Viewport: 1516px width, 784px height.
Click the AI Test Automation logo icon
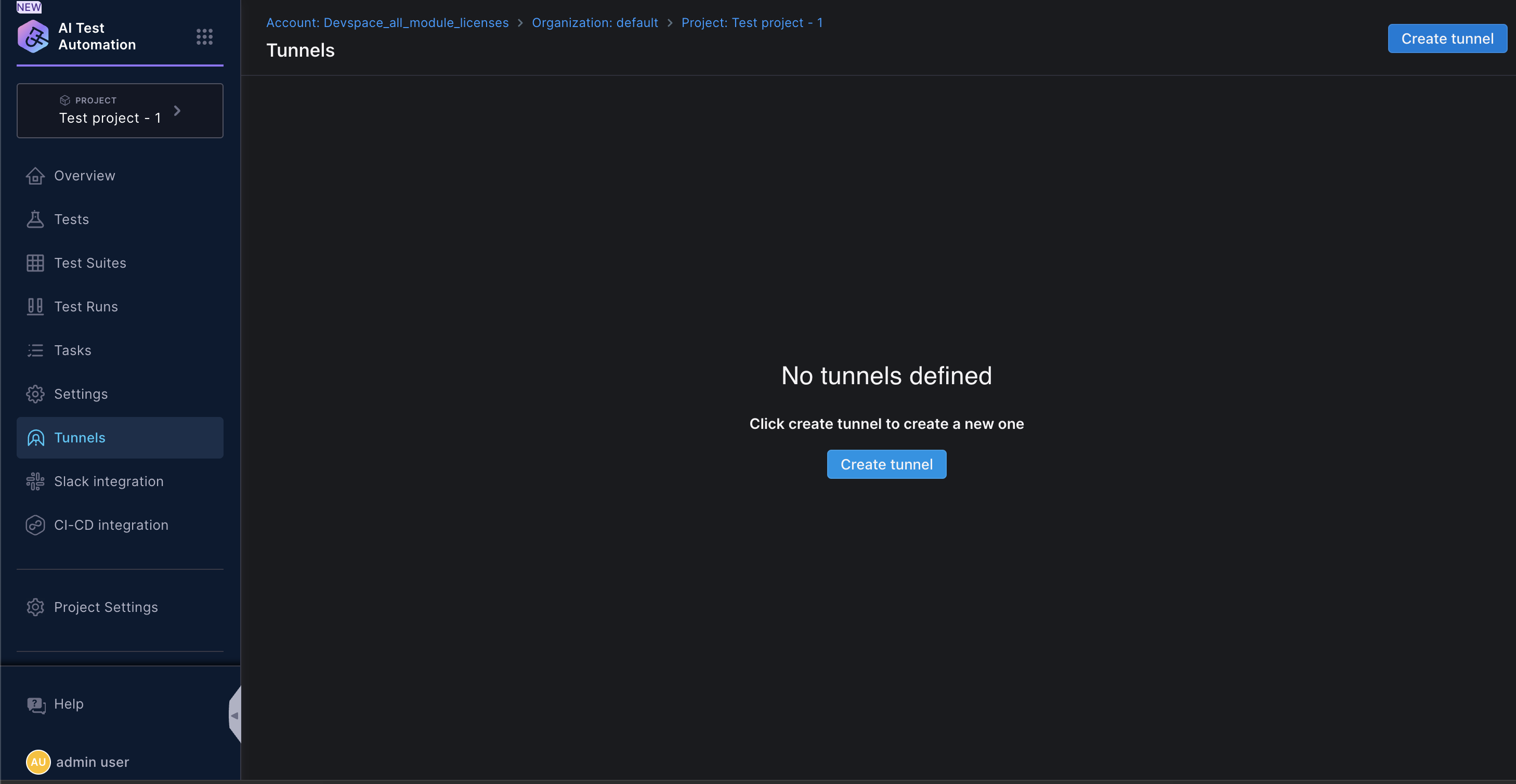(x=33, y=36)
